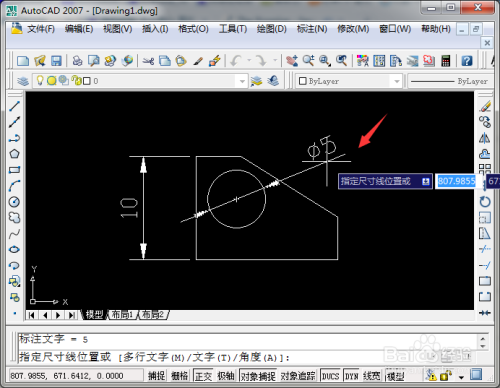This screenshot has height=388, width=500.
Task: Expand the layer selection dropdown
Action: click(242, 81)
